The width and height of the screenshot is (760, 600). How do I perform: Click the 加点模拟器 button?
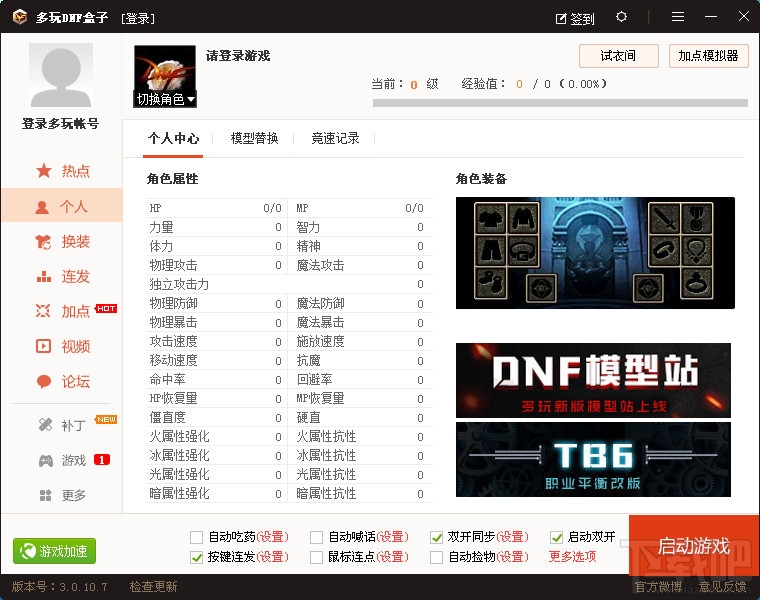point(709,56)
